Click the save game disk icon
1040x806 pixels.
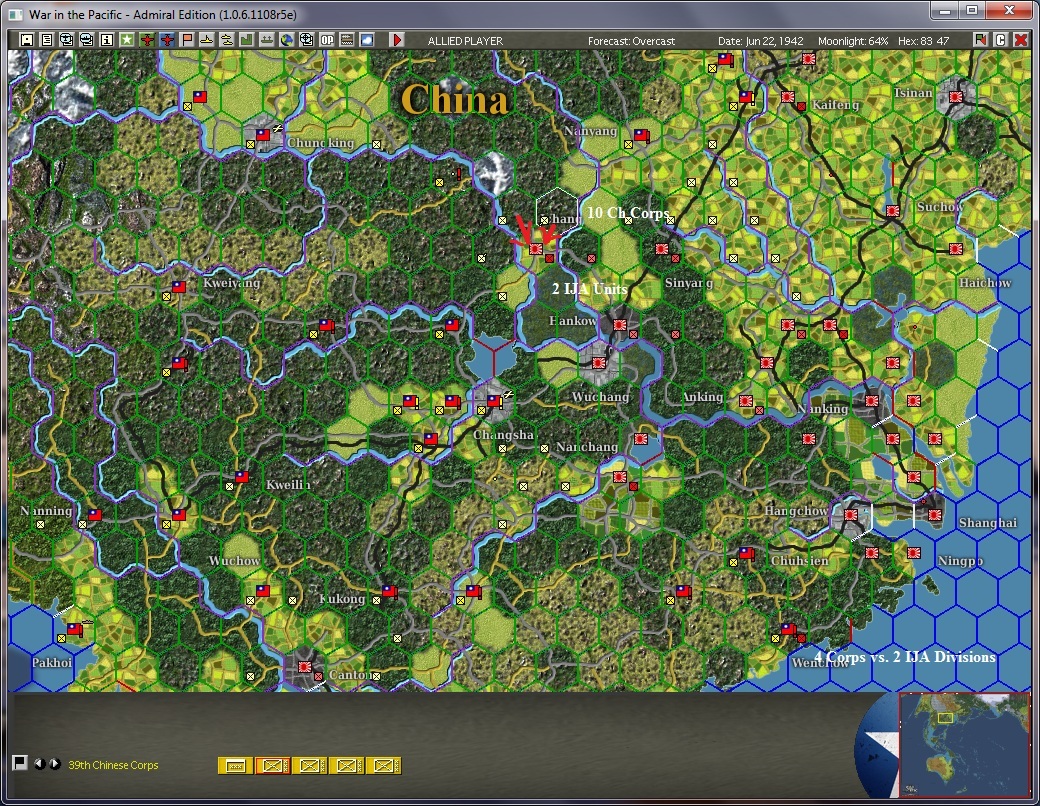pos(27,40)
